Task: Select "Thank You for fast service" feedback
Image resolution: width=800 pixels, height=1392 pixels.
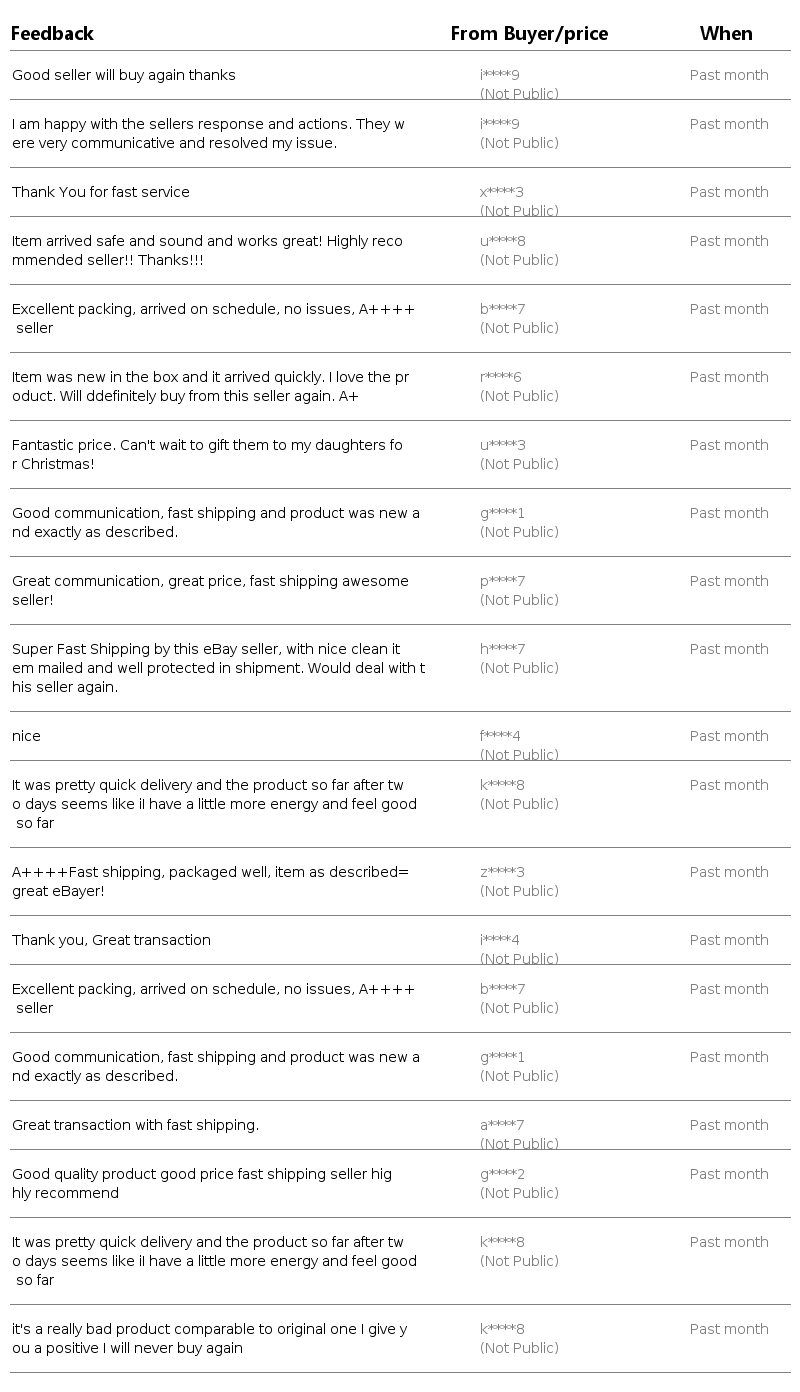Action: tap(101, 192)
